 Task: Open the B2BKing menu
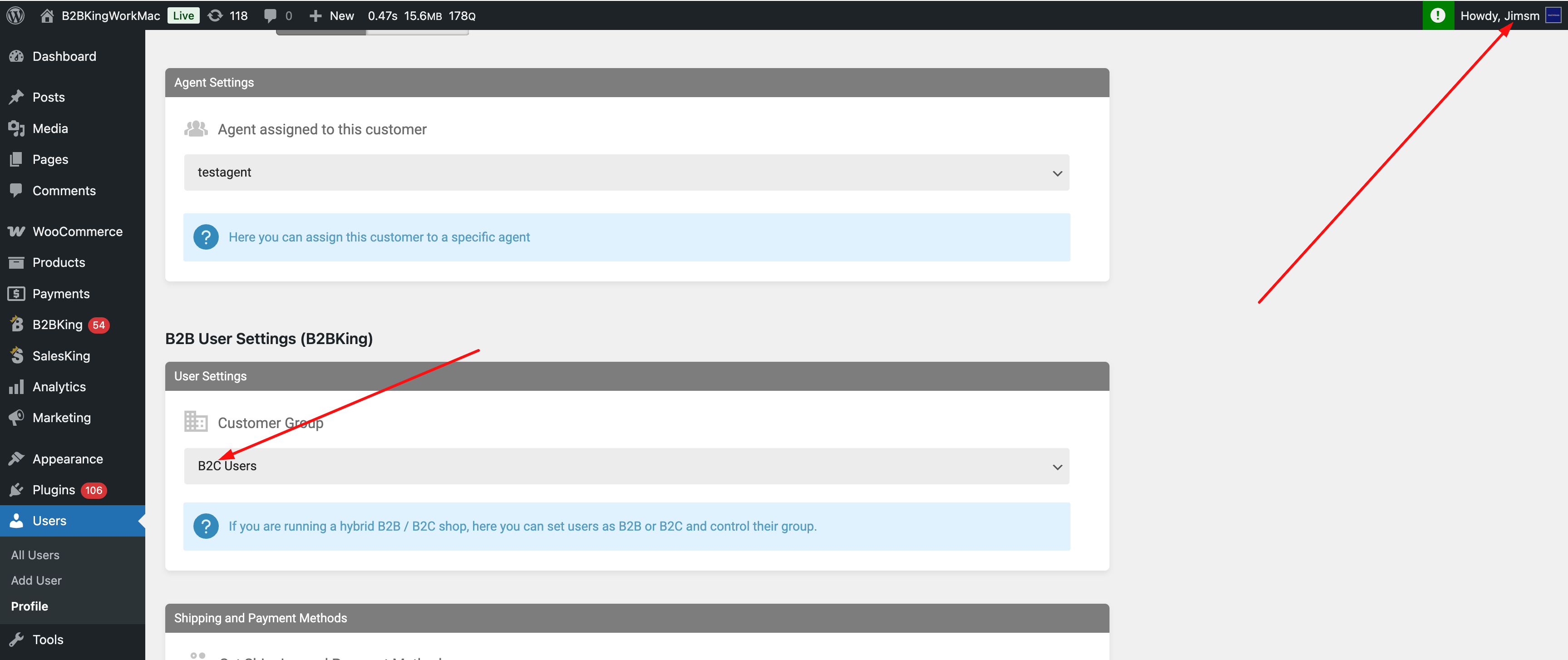click(57, 325)
